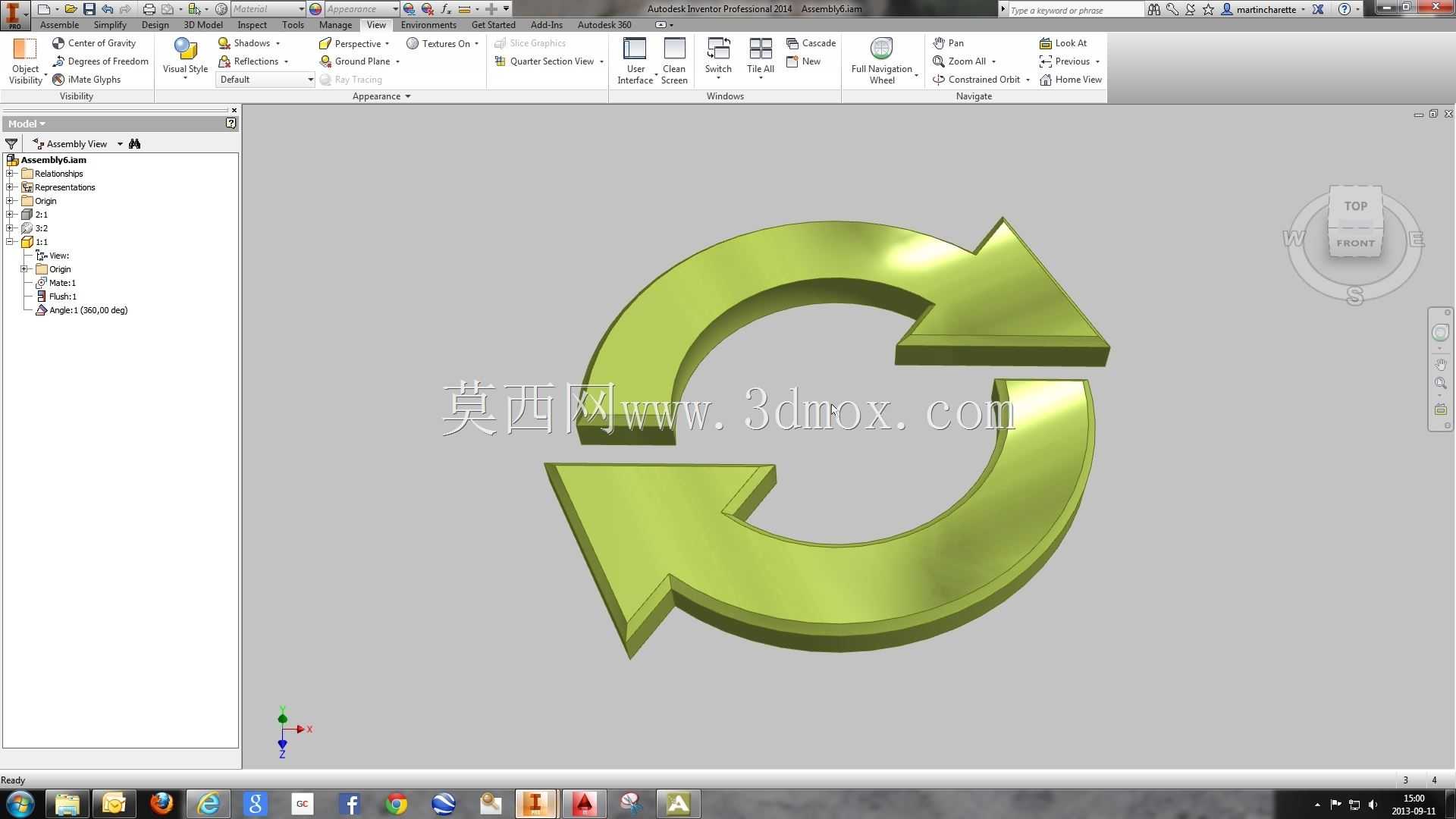The image size is (1456, 819).
Task: Collapse component 1:1 node
Action: (x=11, y=242)
